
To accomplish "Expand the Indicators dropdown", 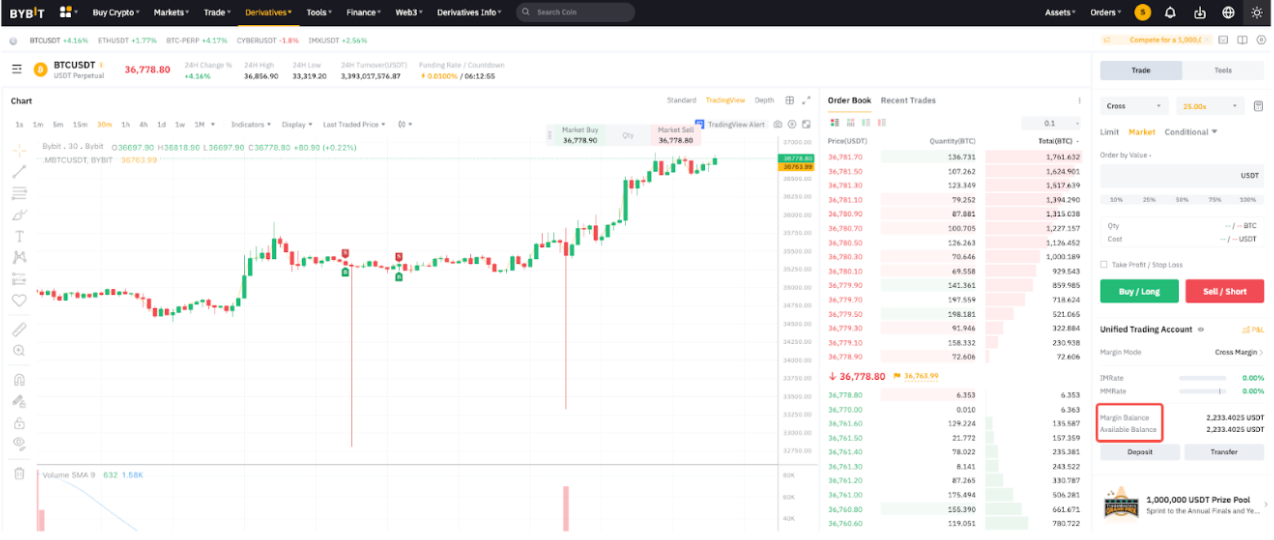I will (x=250, y=124).
